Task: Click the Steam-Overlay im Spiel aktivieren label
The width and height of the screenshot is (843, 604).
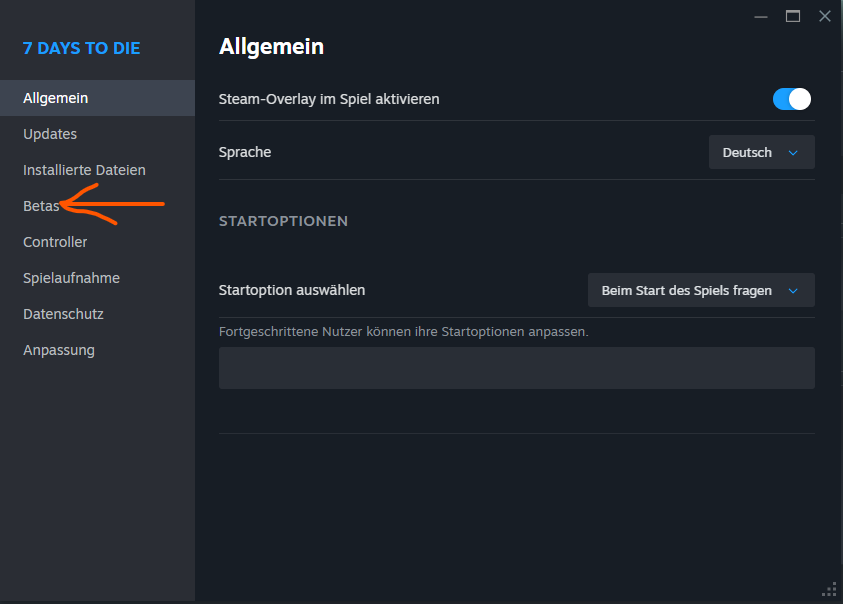Action: 329,99
